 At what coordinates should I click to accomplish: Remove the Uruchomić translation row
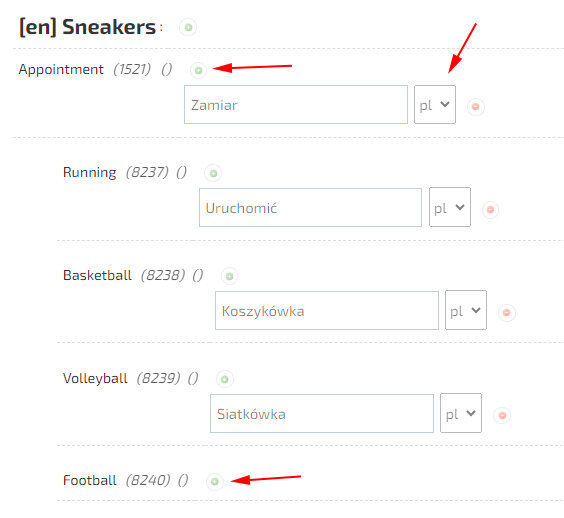point(490,210)
